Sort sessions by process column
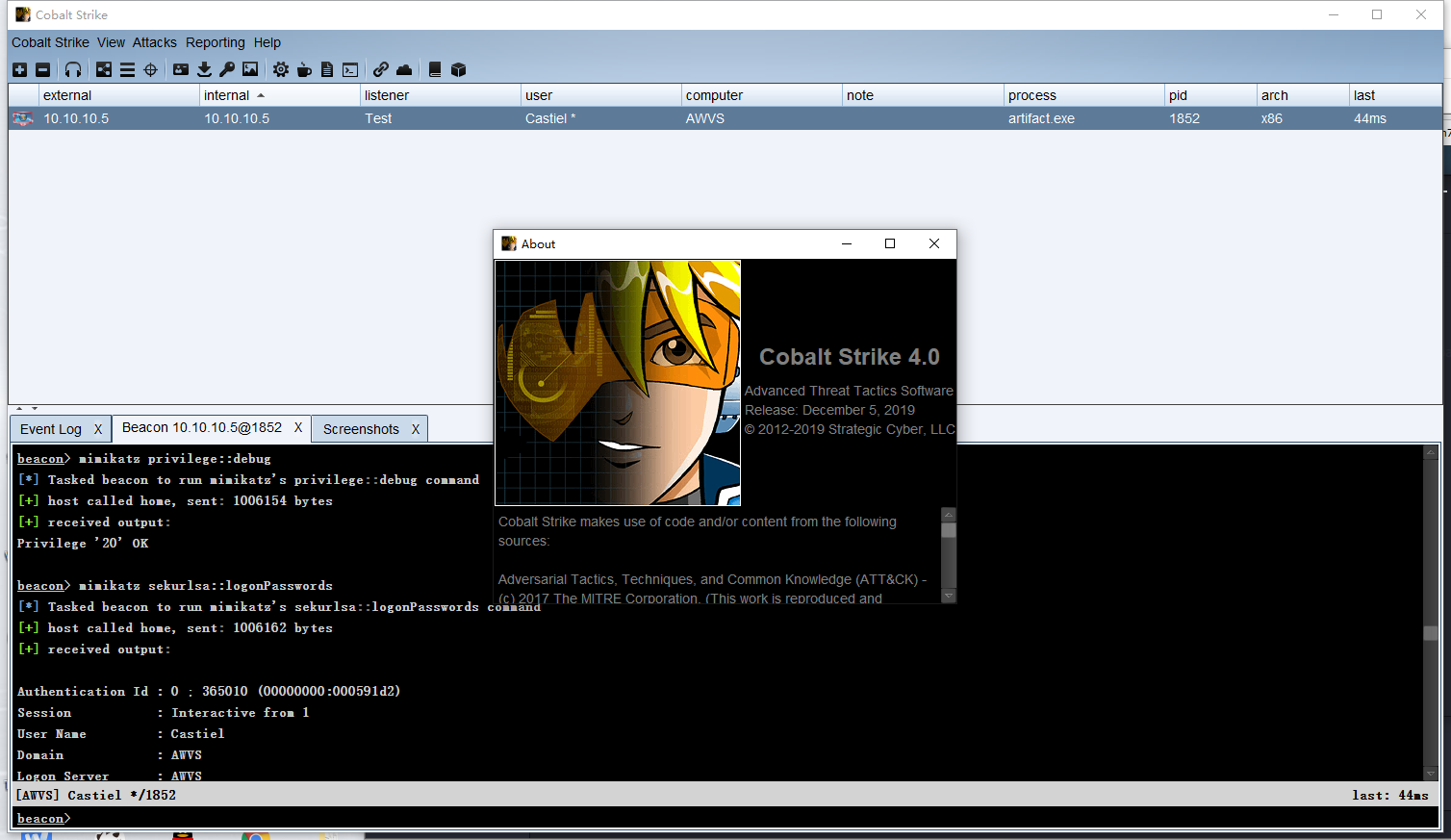1451x840 pixels. pyautogui.click(x=1083, y=95)
